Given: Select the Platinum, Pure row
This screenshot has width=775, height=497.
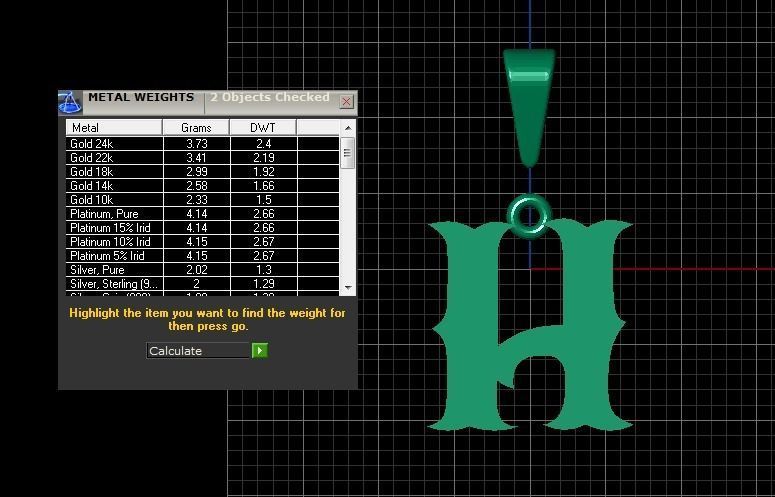Looking at the screenshot, I should click(x=203, y=213).
